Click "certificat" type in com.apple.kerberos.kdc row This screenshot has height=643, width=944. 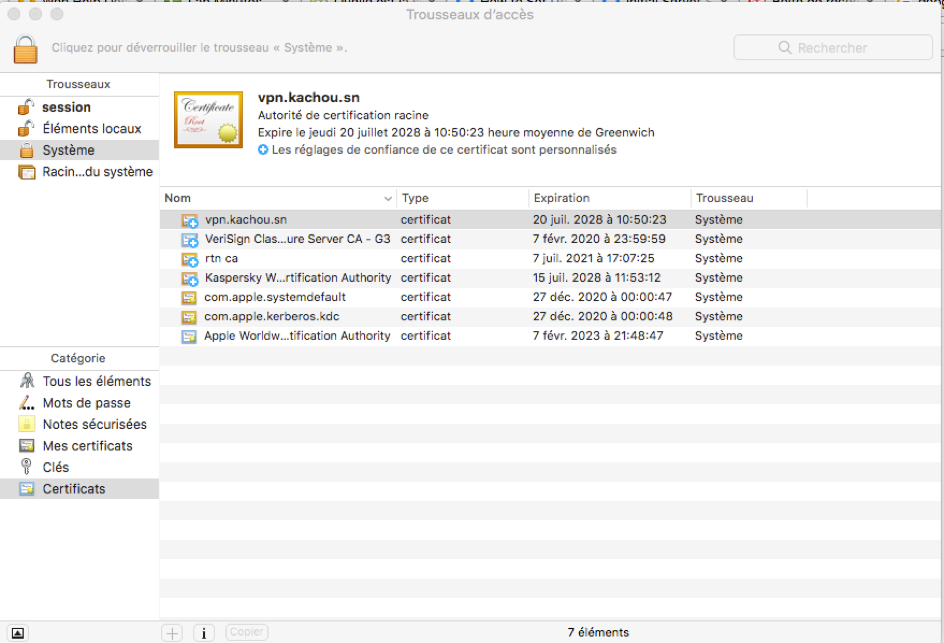point(426,316)
